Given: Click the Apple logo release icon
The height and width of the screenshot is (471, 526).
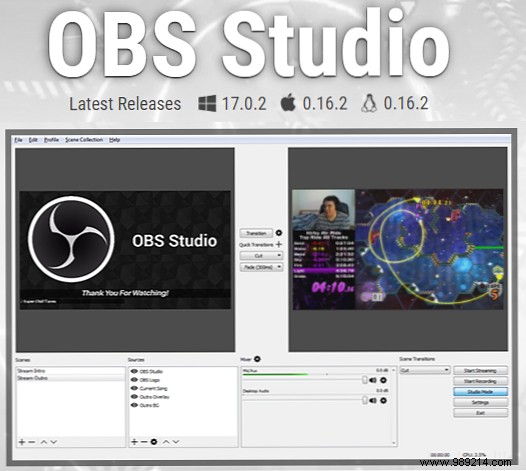Looking at the screenshot, I should (x=288, y=103).
